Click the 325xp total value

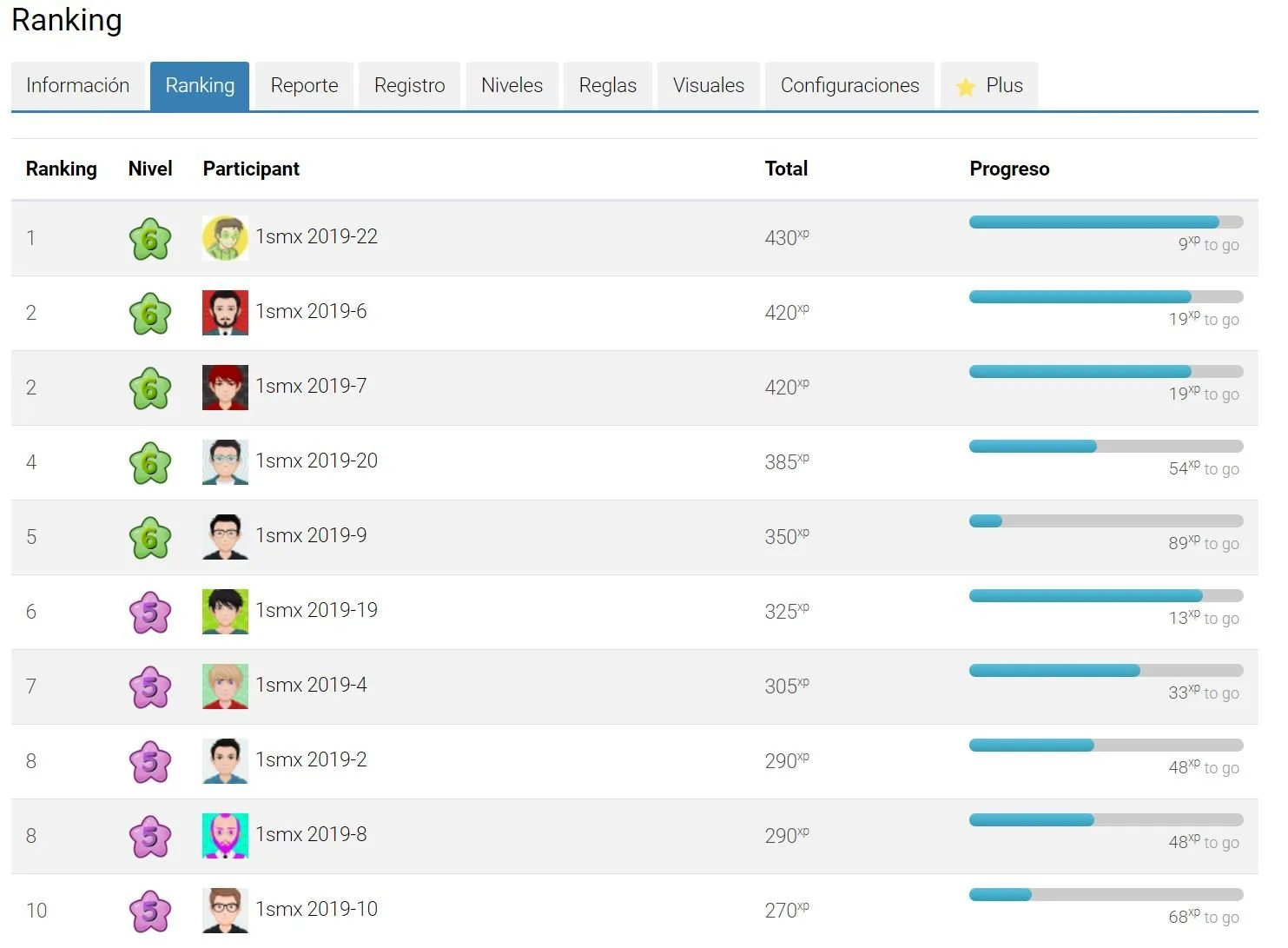pos(787,611)
